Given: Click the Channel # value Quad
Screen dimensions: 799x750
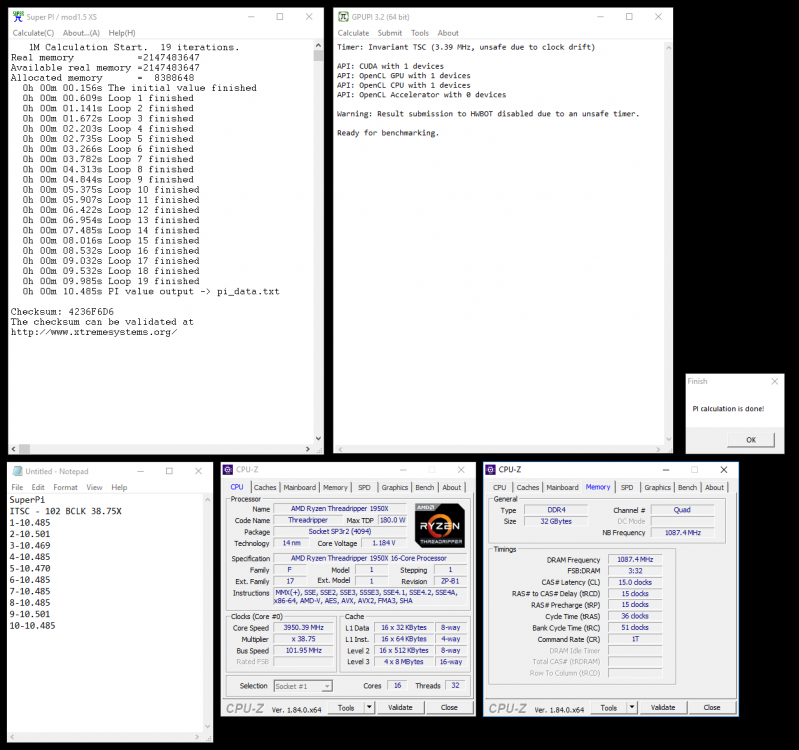Looking at the screenshot, I should (682, 510).
